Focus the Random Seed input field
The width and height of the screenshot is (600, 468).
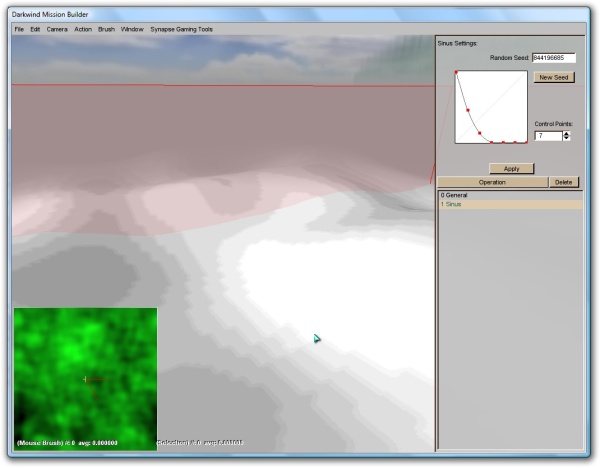coord(553,58)
